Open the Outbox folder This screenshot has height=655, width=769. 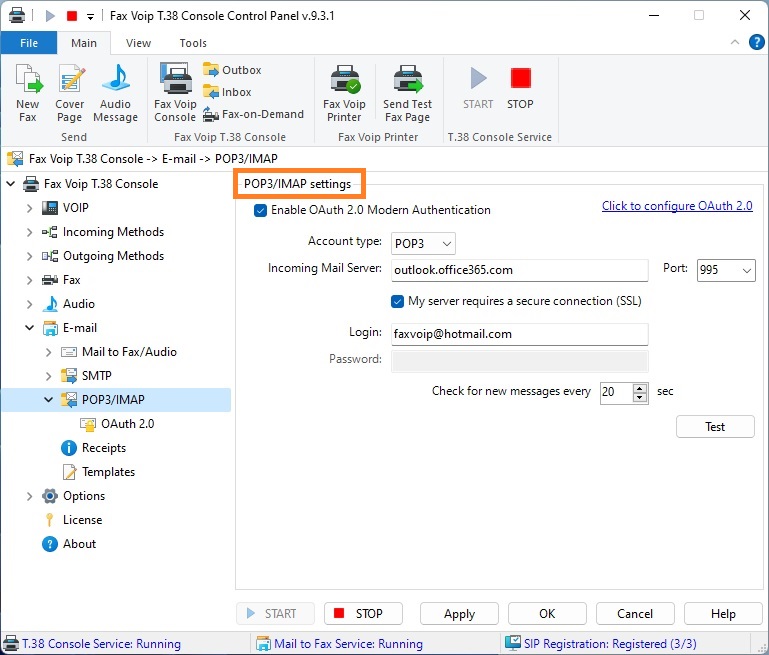232,70
